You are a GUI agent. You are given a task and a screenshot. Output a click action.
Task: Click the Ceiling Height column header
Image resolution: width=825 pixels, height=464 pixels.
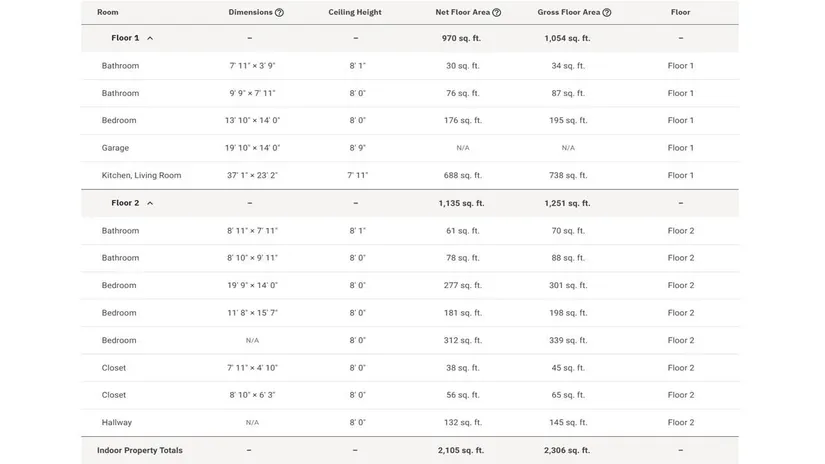pyautogui.click(x=355, y=13)
